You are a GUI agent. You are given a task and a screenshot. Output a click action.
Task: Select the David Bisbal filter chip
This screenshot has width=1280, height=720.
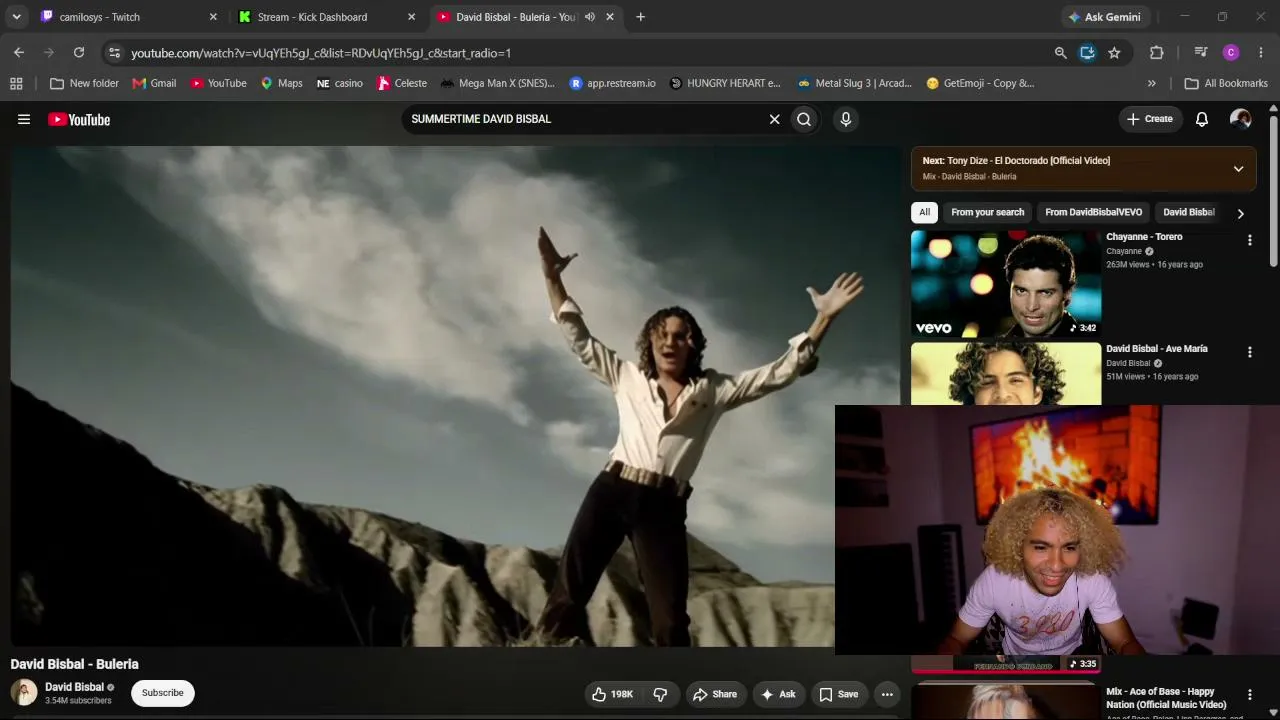click(1189, 212)
